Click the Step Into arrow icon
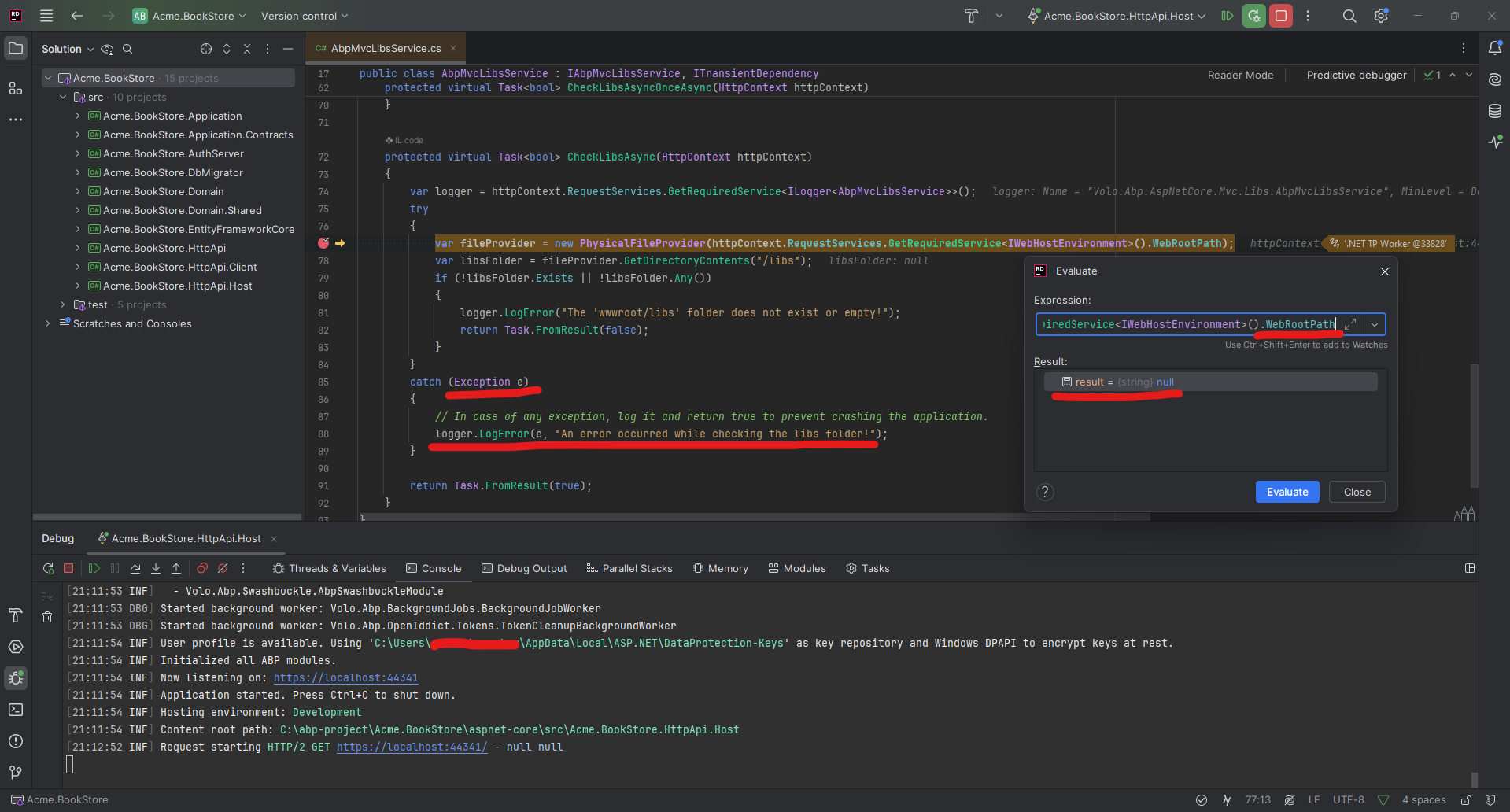The image size is (1510, 812). (156, 568)
